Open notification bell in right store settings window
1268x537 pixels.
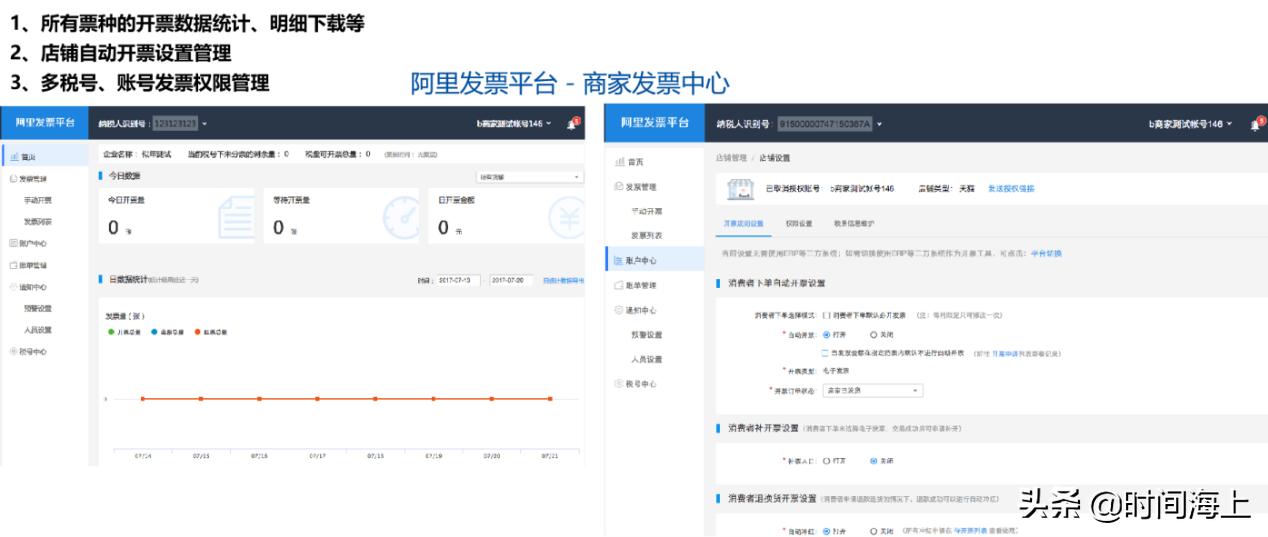tap(1256, 124)
